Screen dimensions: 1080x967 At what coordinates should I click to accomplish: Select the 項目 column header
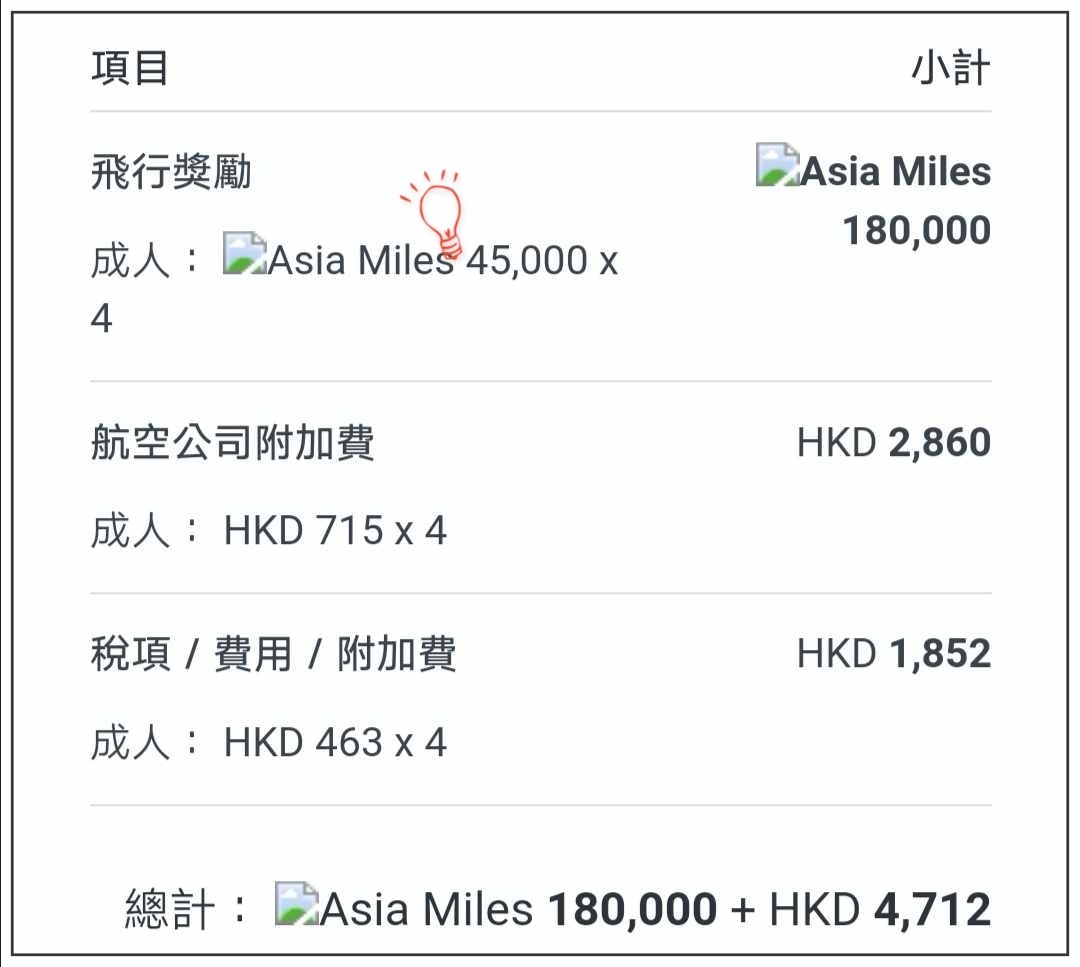(x=130, y=68)
